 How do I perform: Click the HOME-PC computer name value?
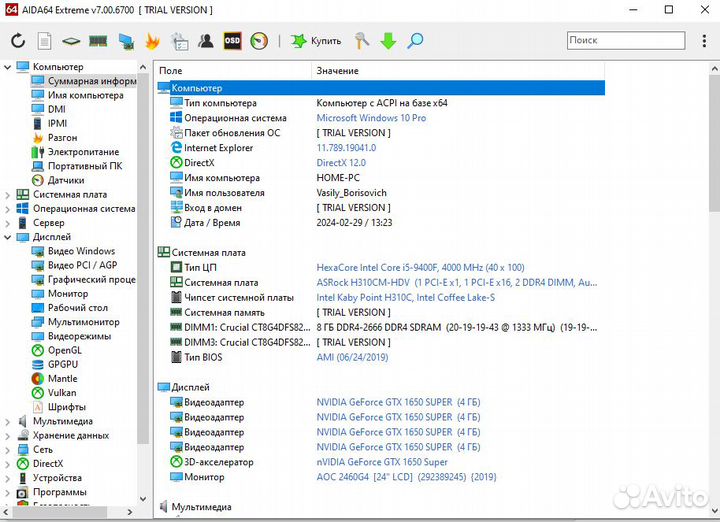[x=338, y=178]
